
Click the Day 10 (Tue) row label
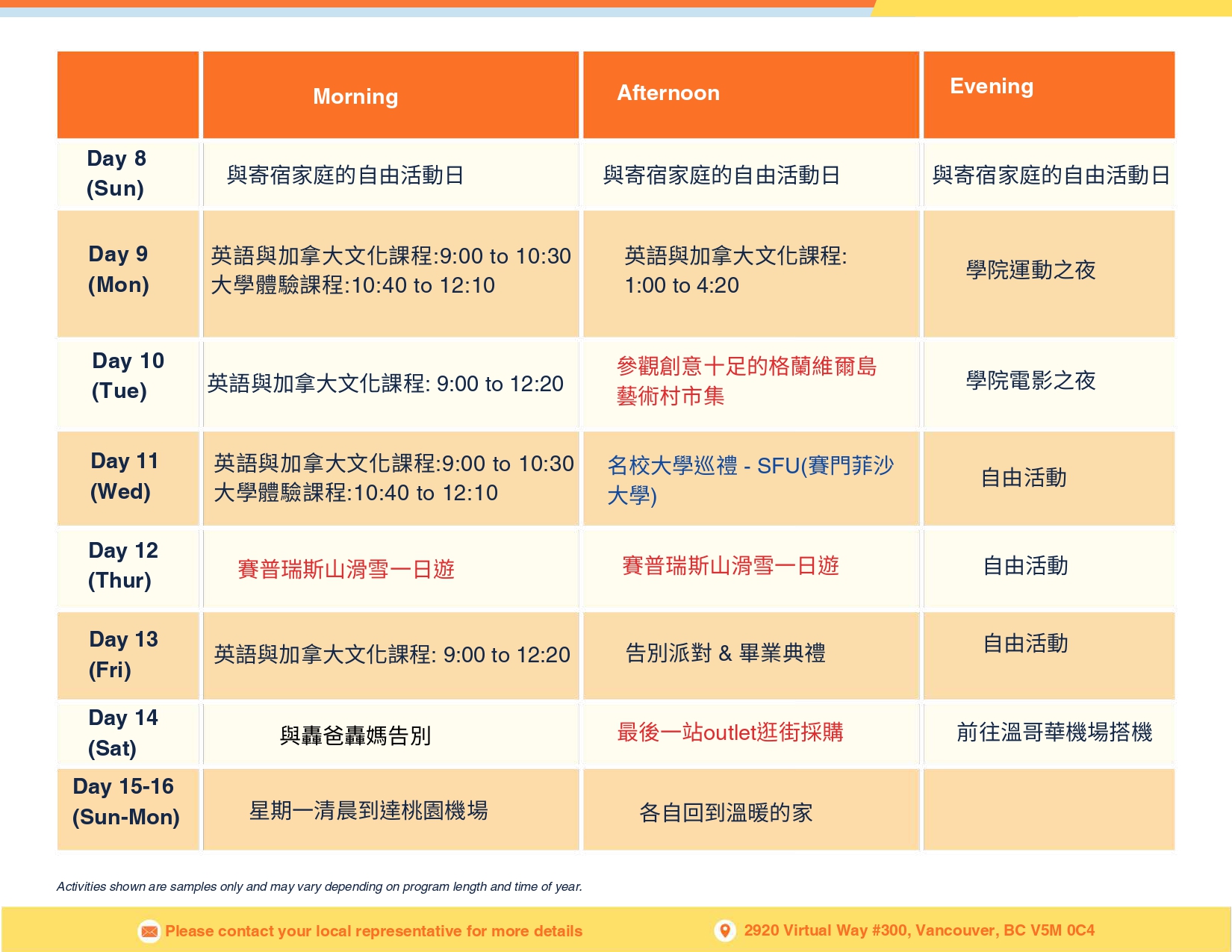pyautogui.click(x=127, y=376)
